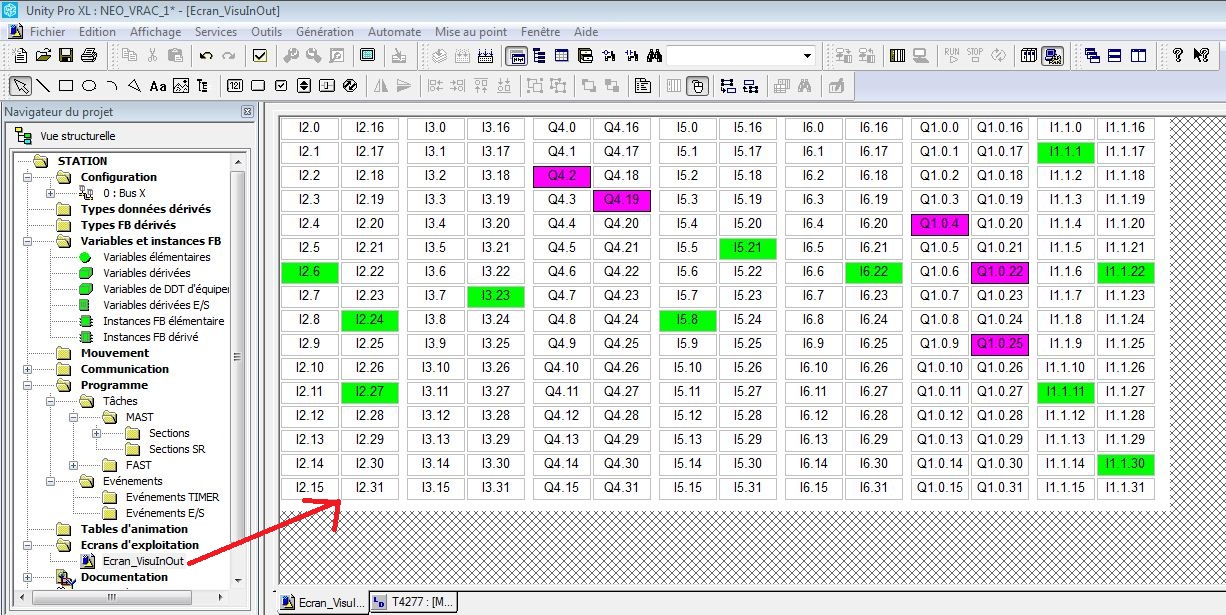The image size is (1226, 615).
Task: Expand the Sections tree node
Action: [x=96, y=433]
